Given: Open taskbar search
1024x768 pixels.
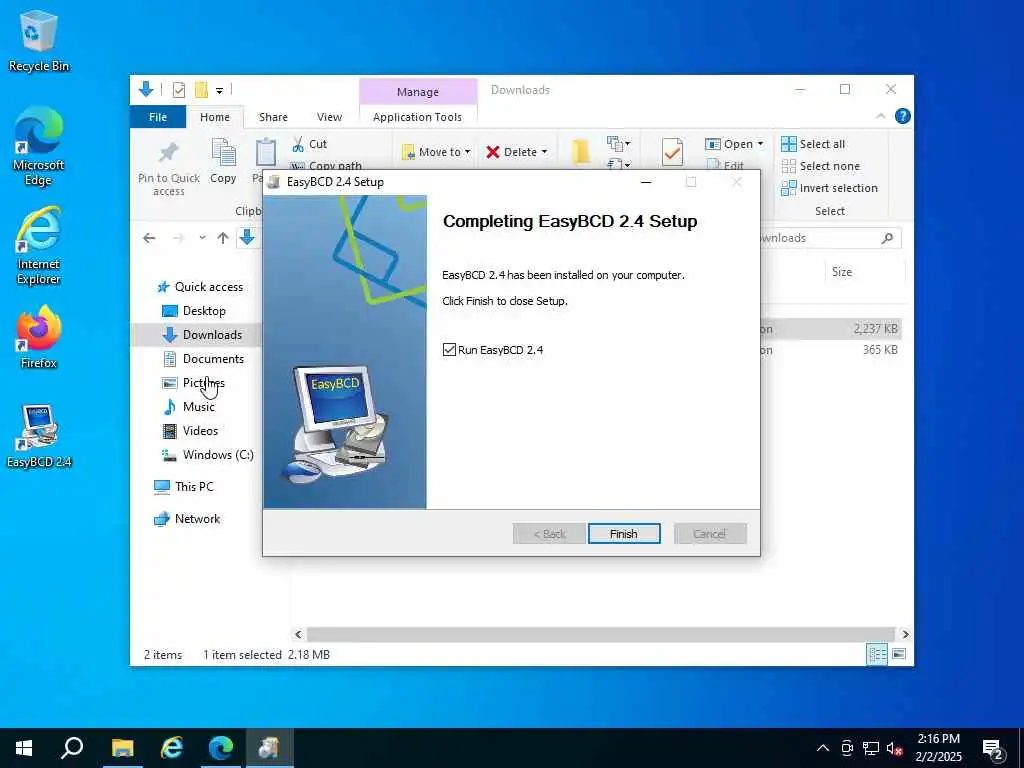Looking at the screenshot, I should pos(72,748).
